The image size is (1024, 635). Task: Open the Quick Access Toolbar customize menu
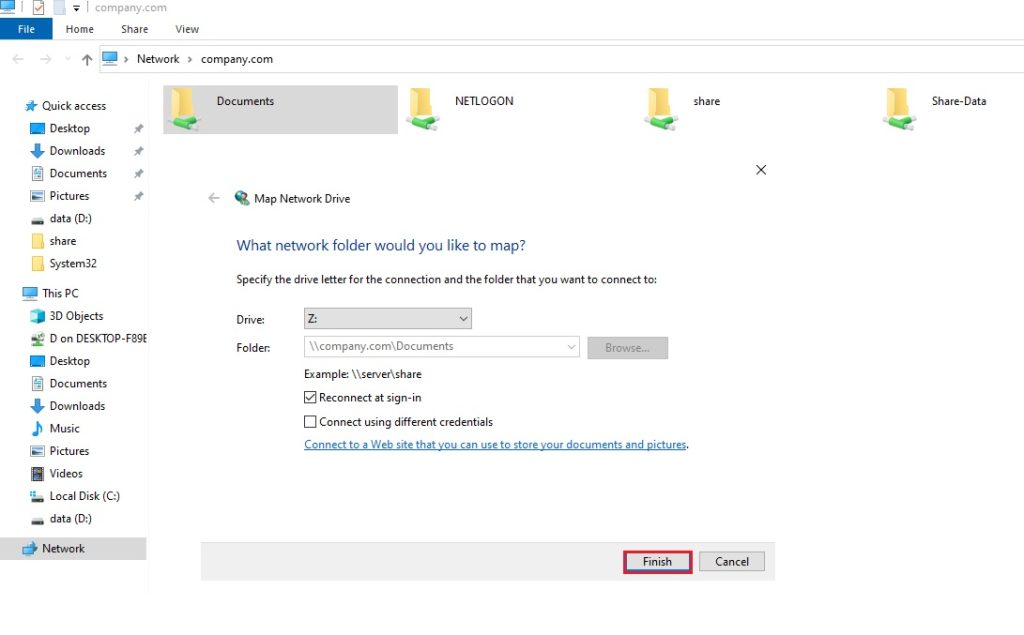pos(76,8)
